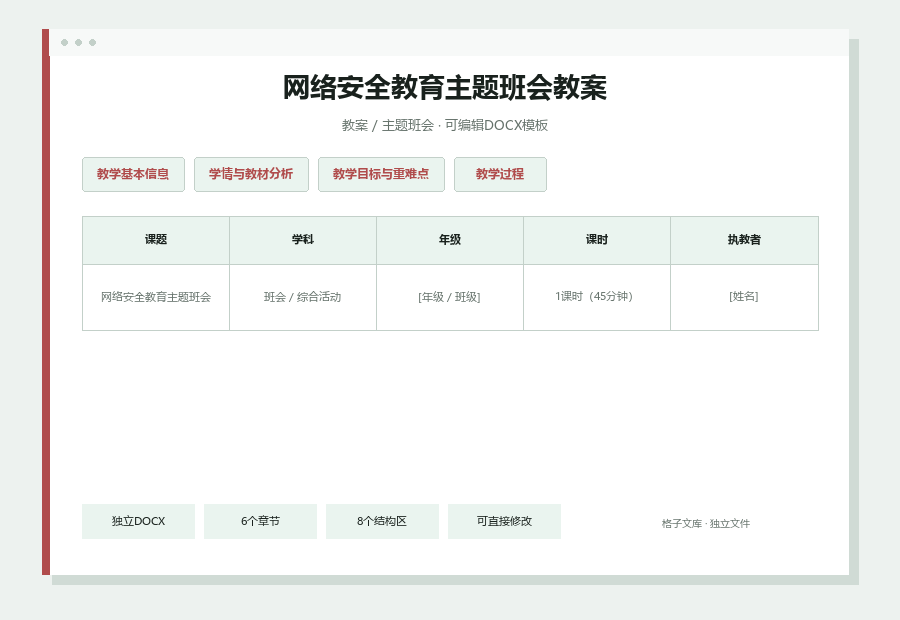The image size is (900, 620).
Task: Select the cell 网络安全教育主题班会
Action: pyautogui.click(x=156, y=297)
